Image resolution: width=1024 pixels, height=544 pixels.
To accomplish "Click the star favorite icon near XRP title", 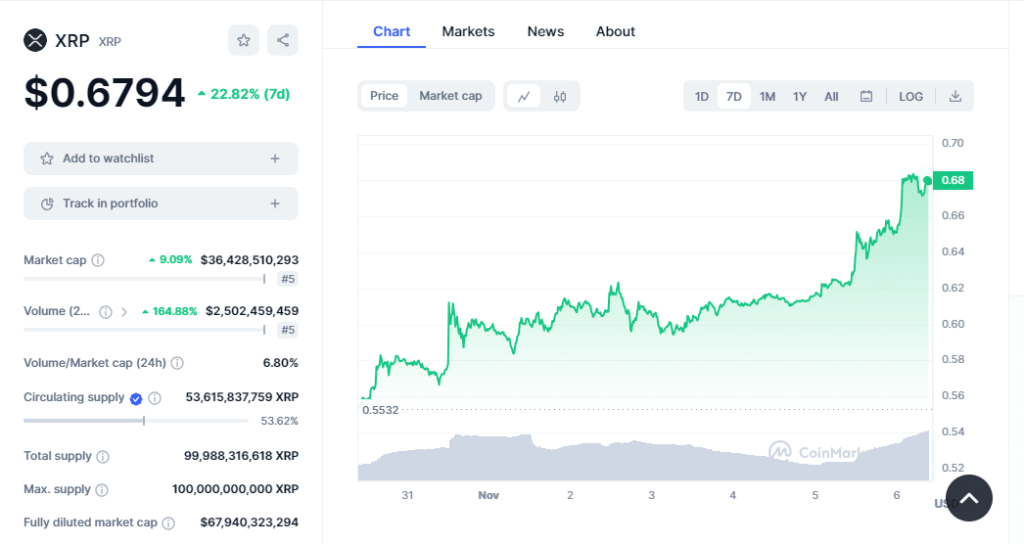I will [x=244, y=40].
